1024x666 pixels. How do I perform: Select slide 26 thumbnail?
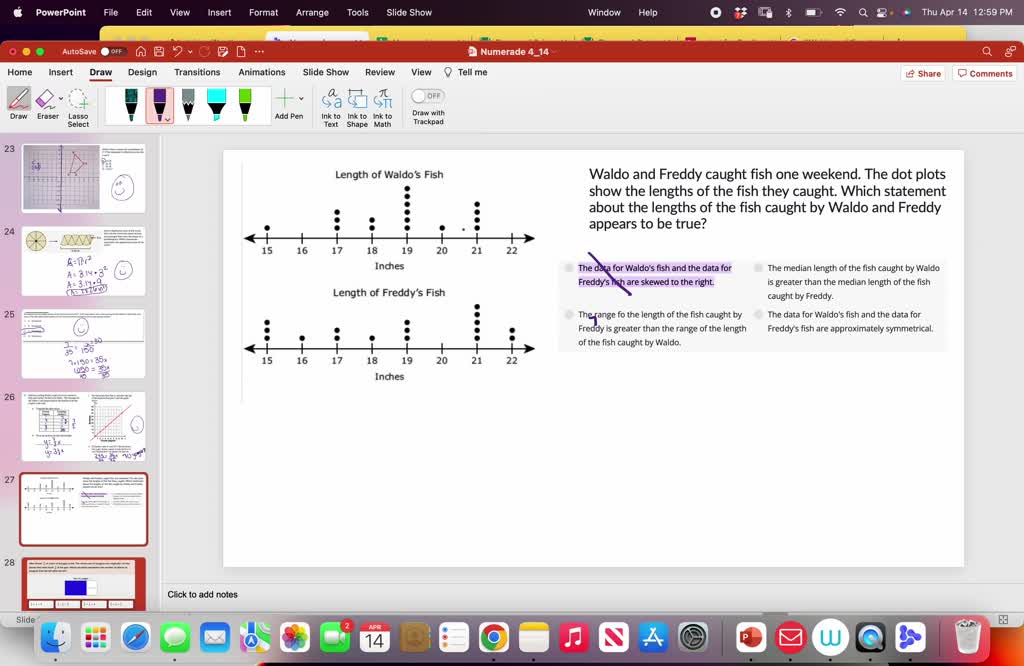click(x=84, y=426)
